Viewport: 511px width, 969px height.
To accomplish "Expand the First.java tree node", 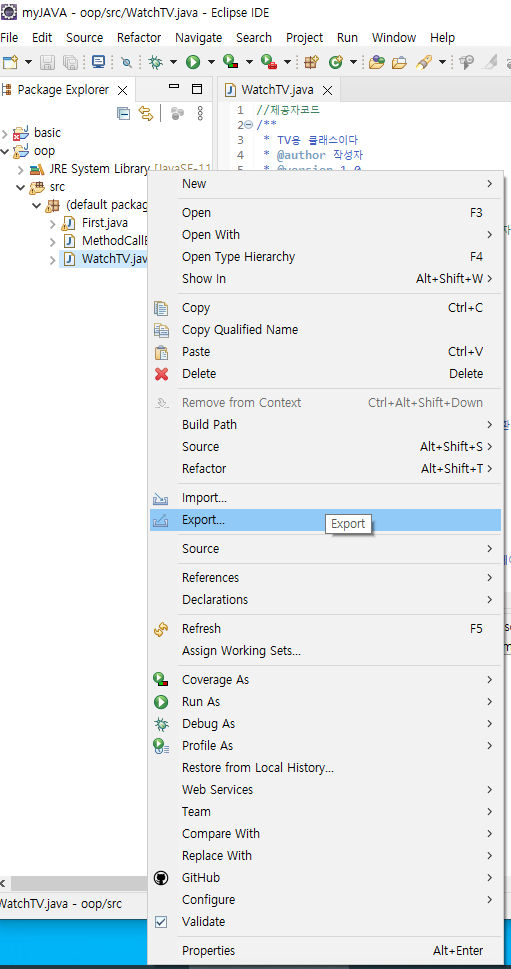I will (x=53, y=223).
